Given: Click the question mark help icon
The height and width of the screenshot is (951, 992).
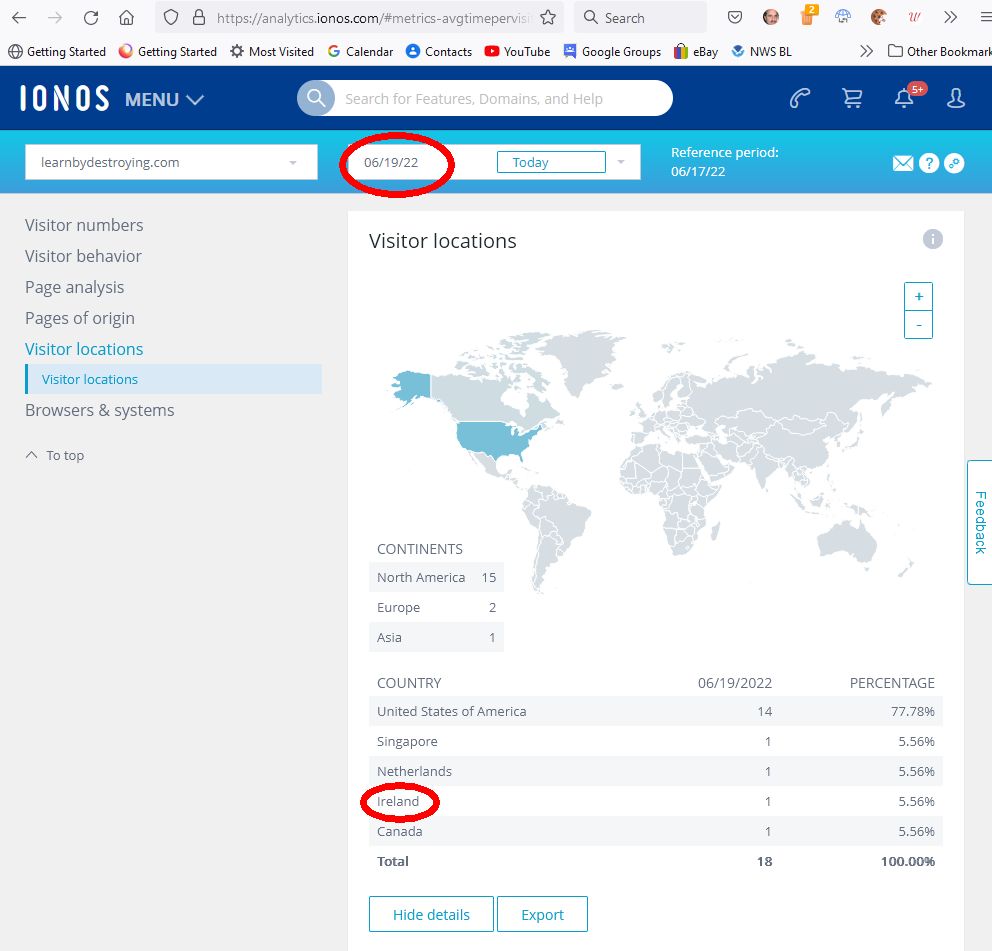Looking at the screenshot, I should 929,163.
